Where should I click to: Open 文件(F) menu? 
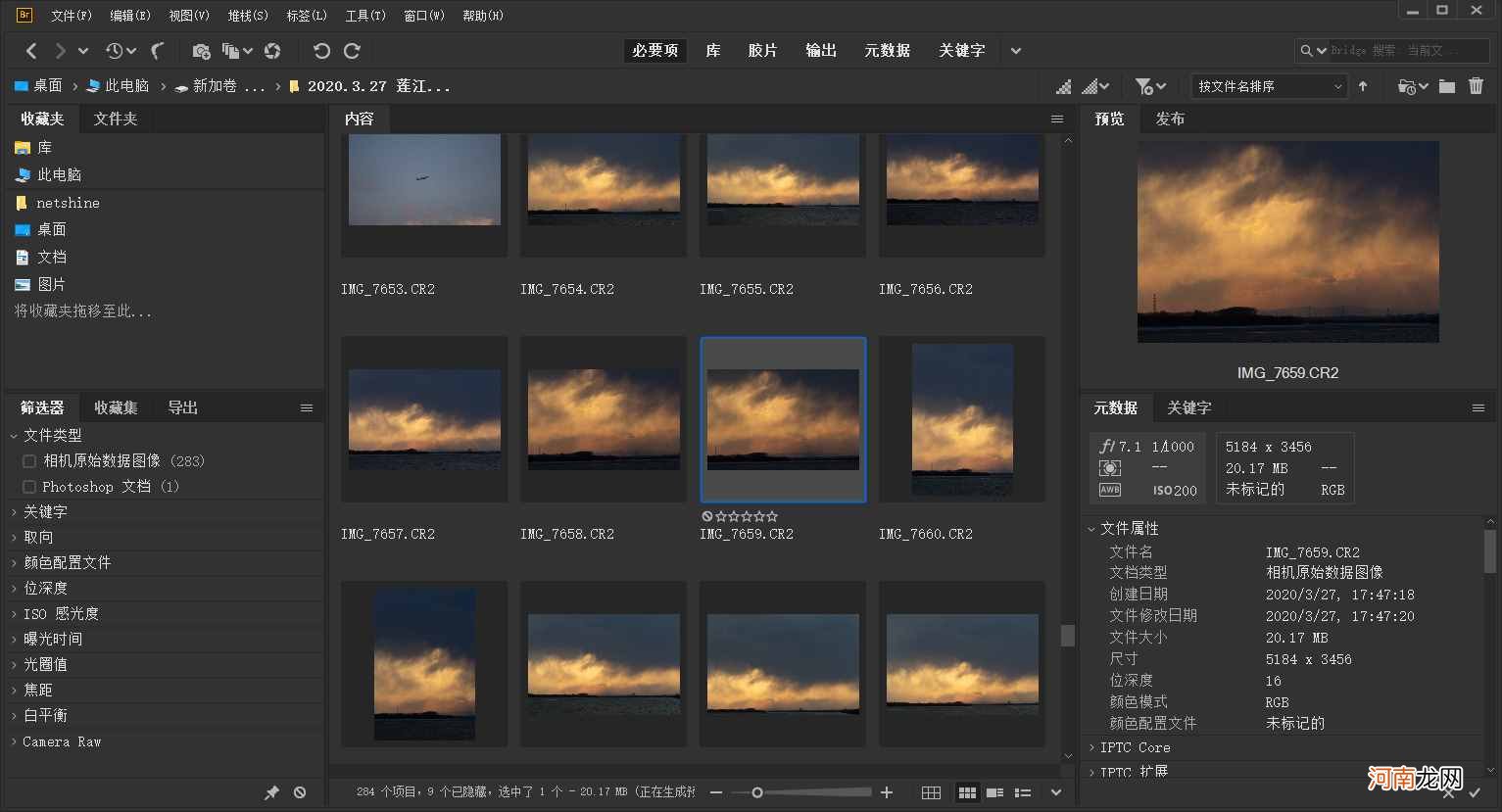72,16
